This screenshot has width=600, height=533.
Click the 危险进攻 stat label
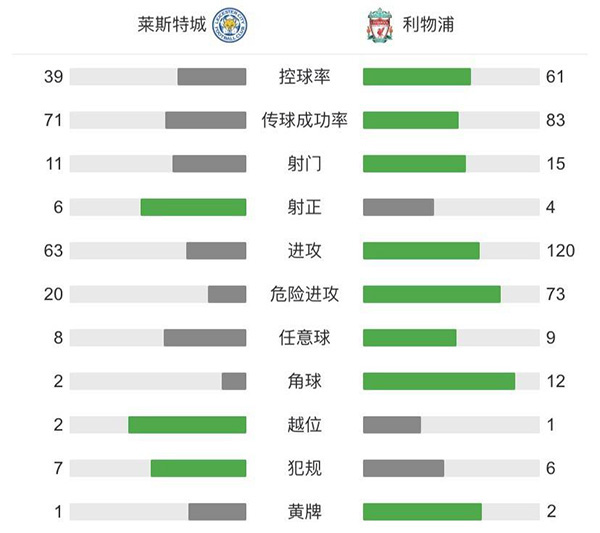pos(305,294)
